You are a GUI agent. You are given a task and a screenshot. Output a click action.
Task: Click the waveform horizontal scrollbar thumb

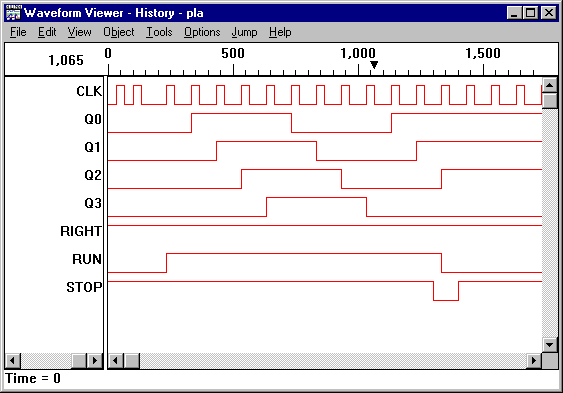point(132,360)
